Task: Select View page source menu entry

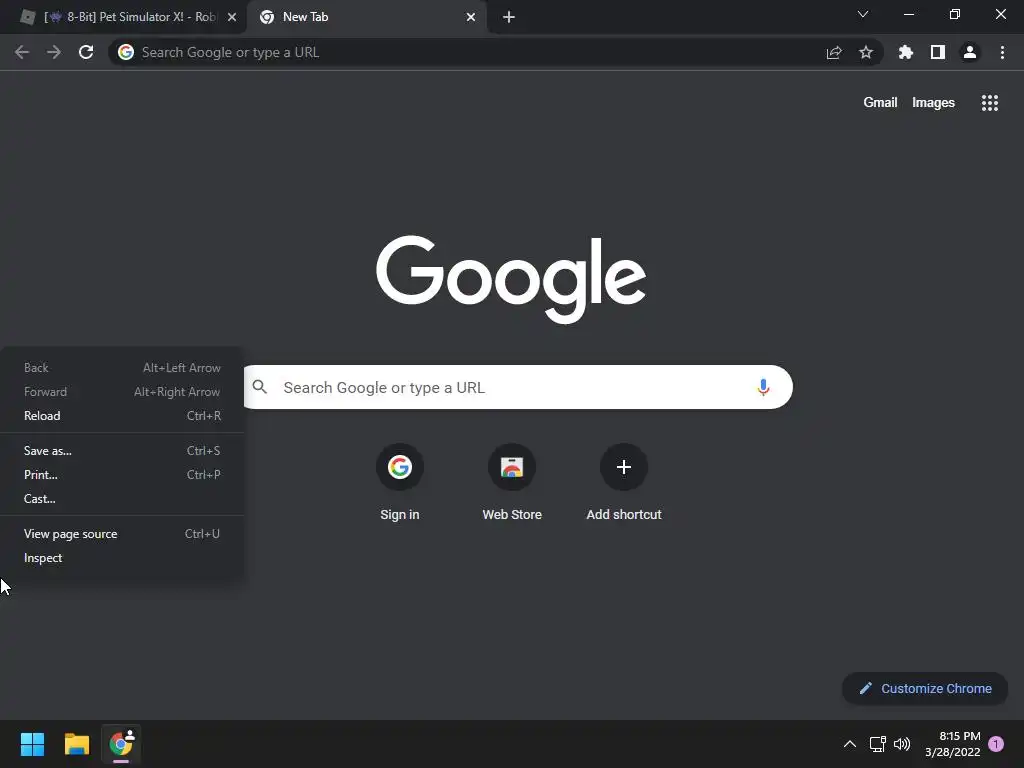Action: (x=122, y=534)
